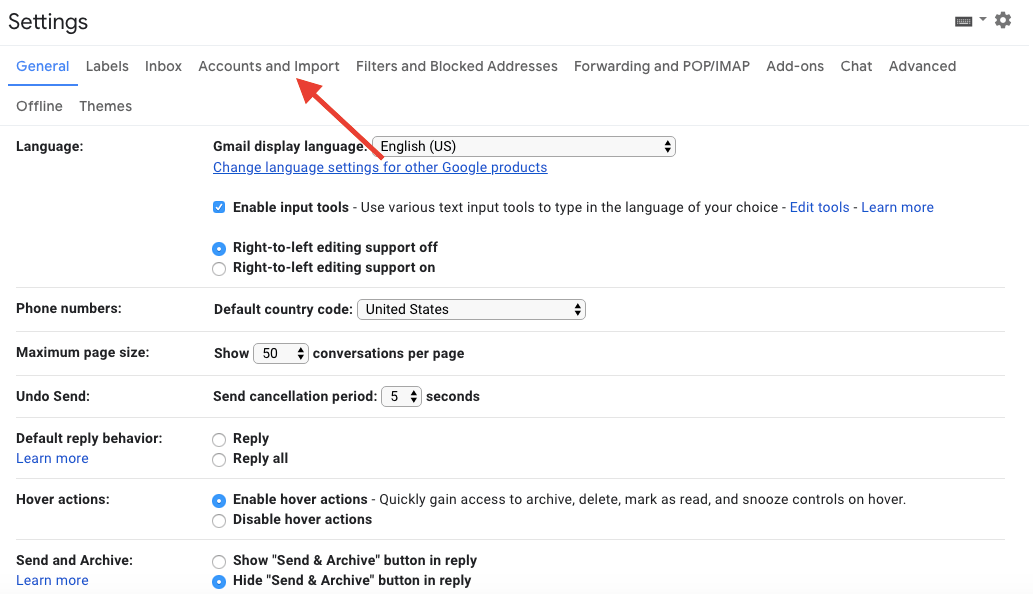The height and width of the screenshot is (594, 1033).
Task: Open the Themes tab
Action: pyautogui.click(x=105, y=106)
